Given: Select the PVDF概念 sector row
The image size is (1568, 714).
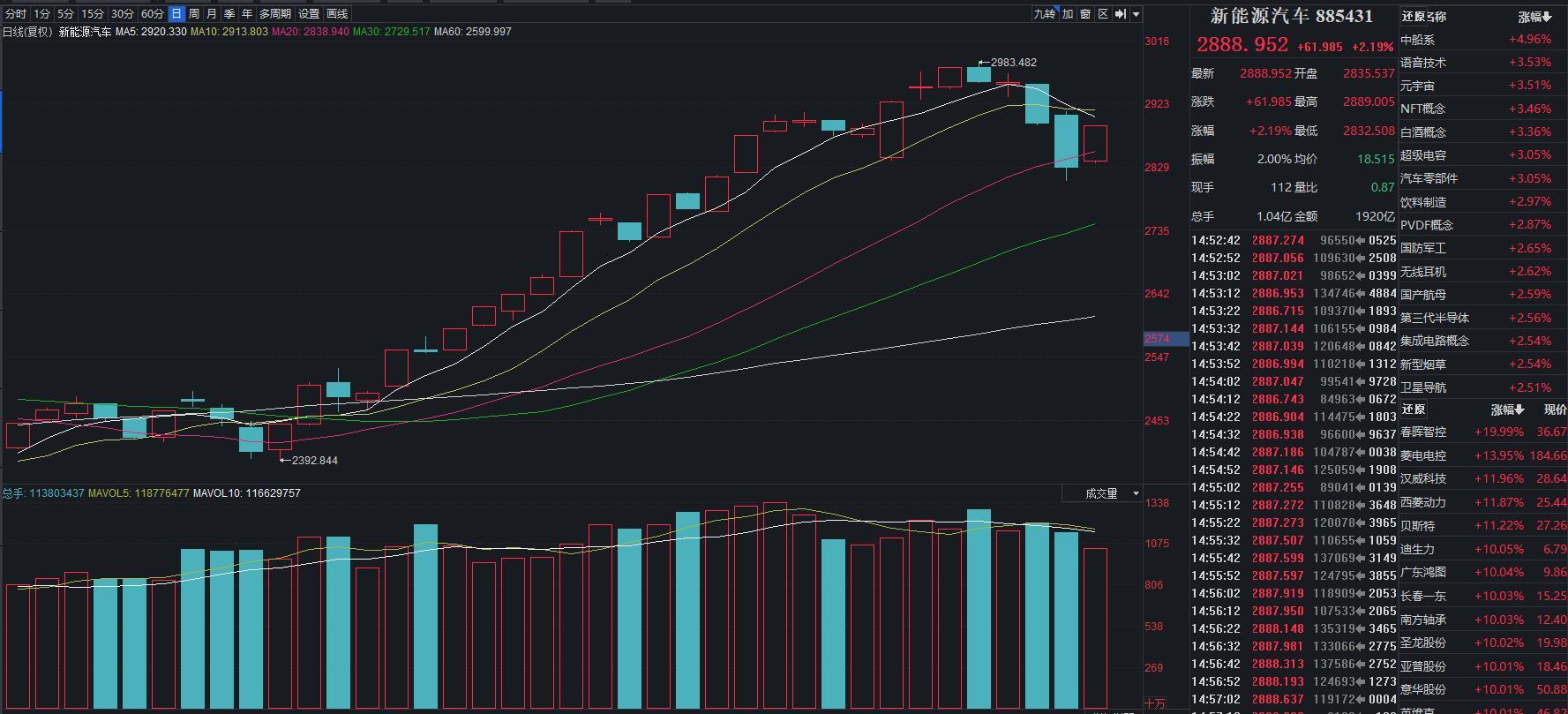Looking at the screenshot, I should coord(1482,225).
